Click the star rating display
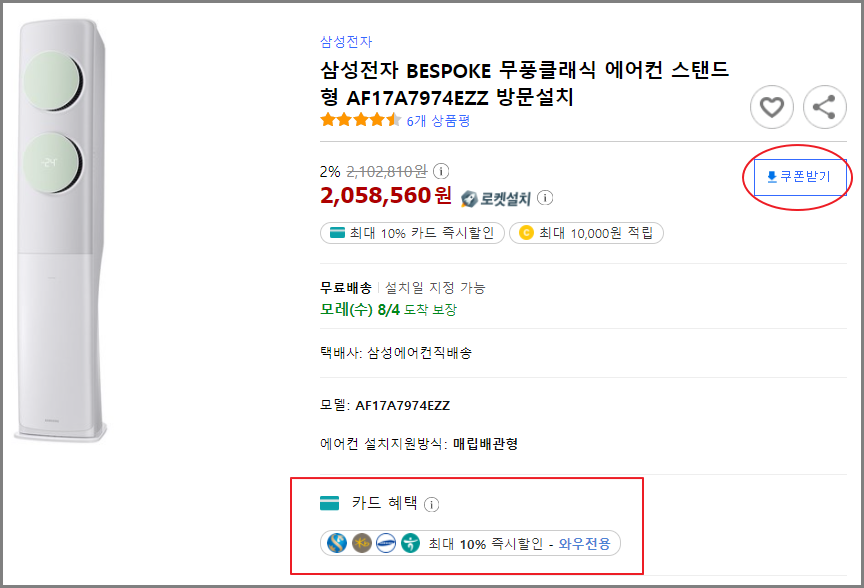Viewport: 864px width, 588px height. pyautogui.click(x=361, y=120)
